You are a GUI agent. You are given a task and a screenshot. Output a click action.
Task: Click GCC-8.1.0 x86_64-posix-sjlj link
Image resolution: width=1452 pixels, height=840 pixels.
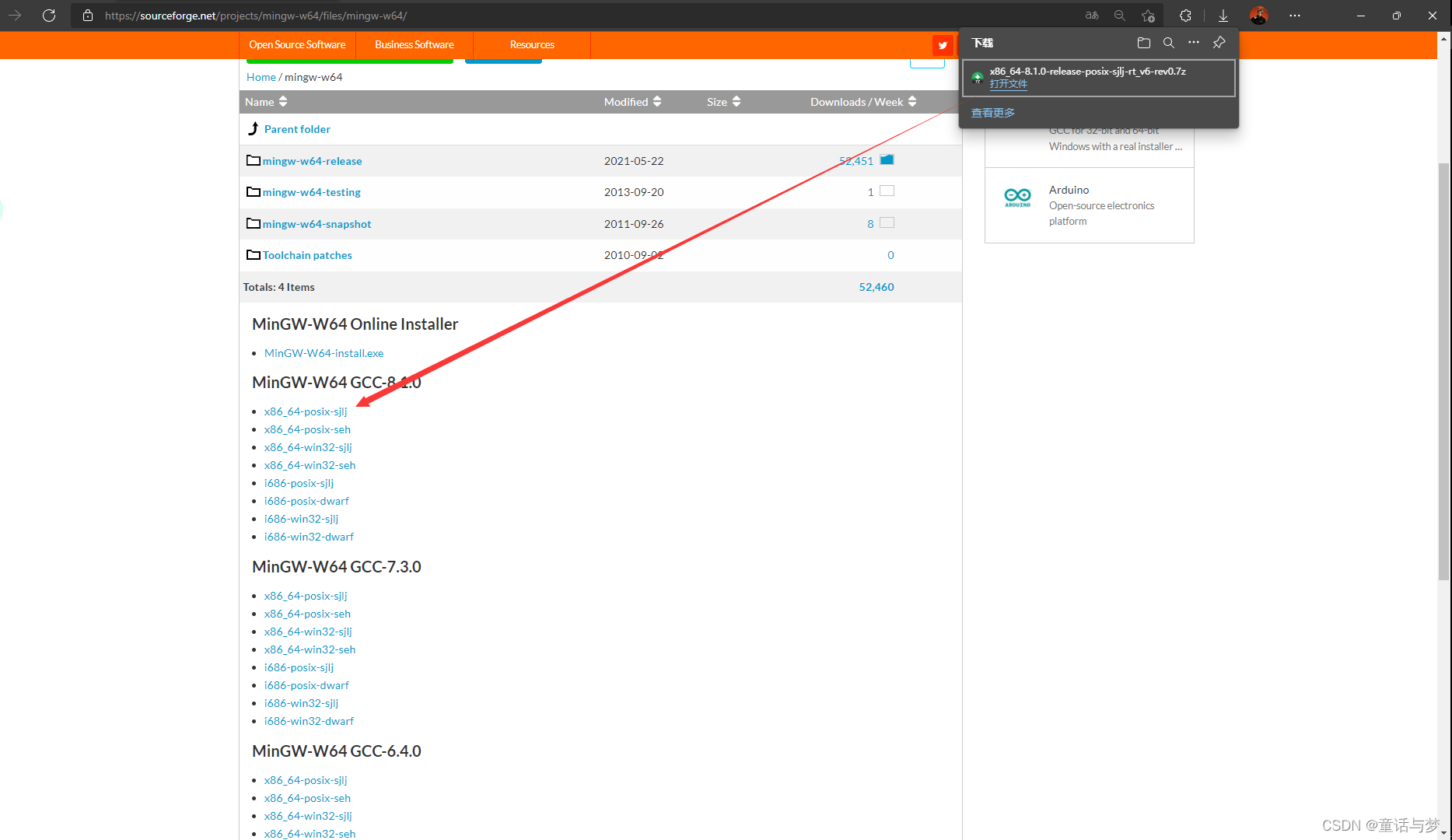pyautogui.click(x=306, y=411)
